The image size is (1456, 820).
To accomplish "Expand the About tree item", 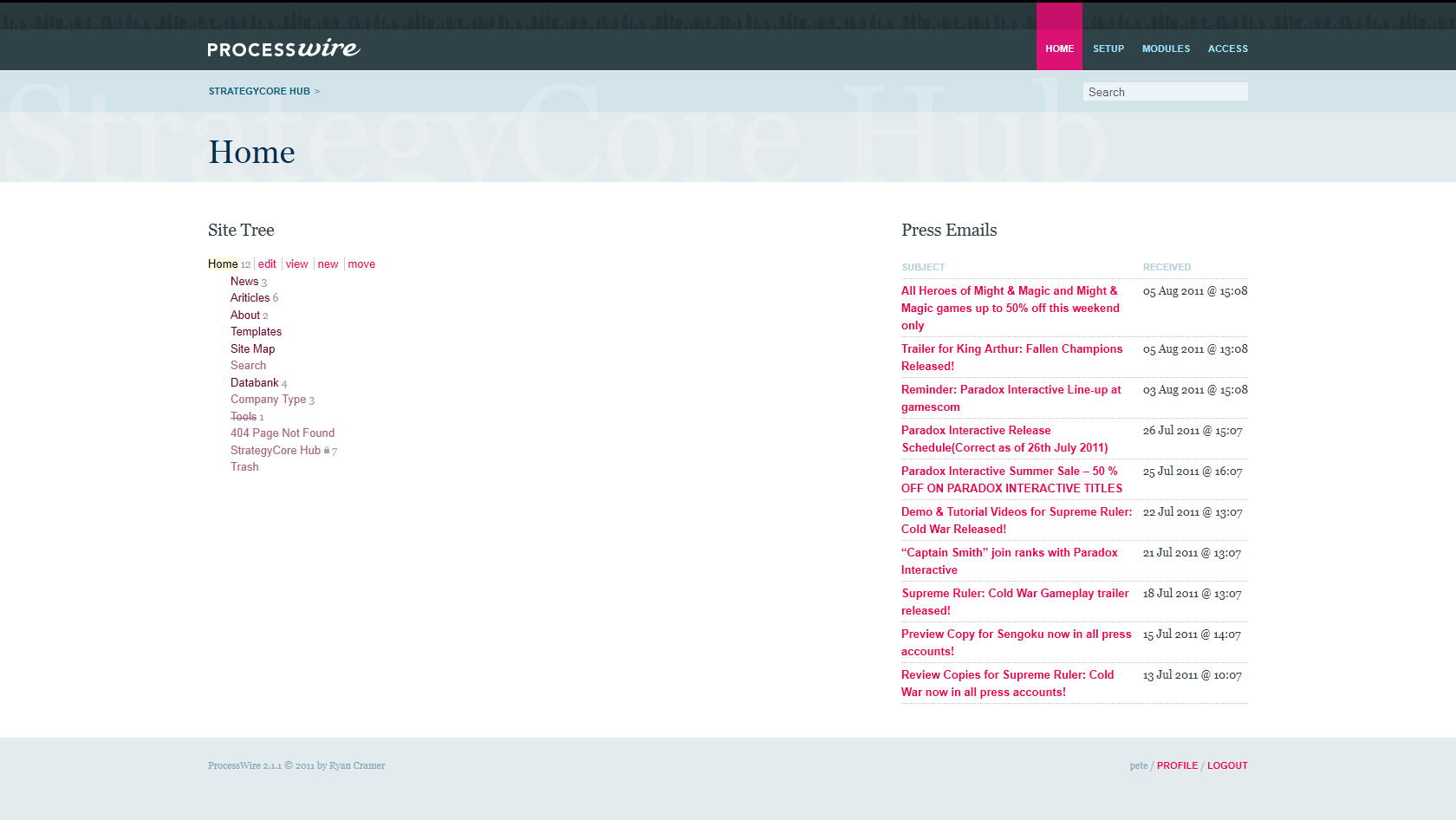I will coord(245,316).
